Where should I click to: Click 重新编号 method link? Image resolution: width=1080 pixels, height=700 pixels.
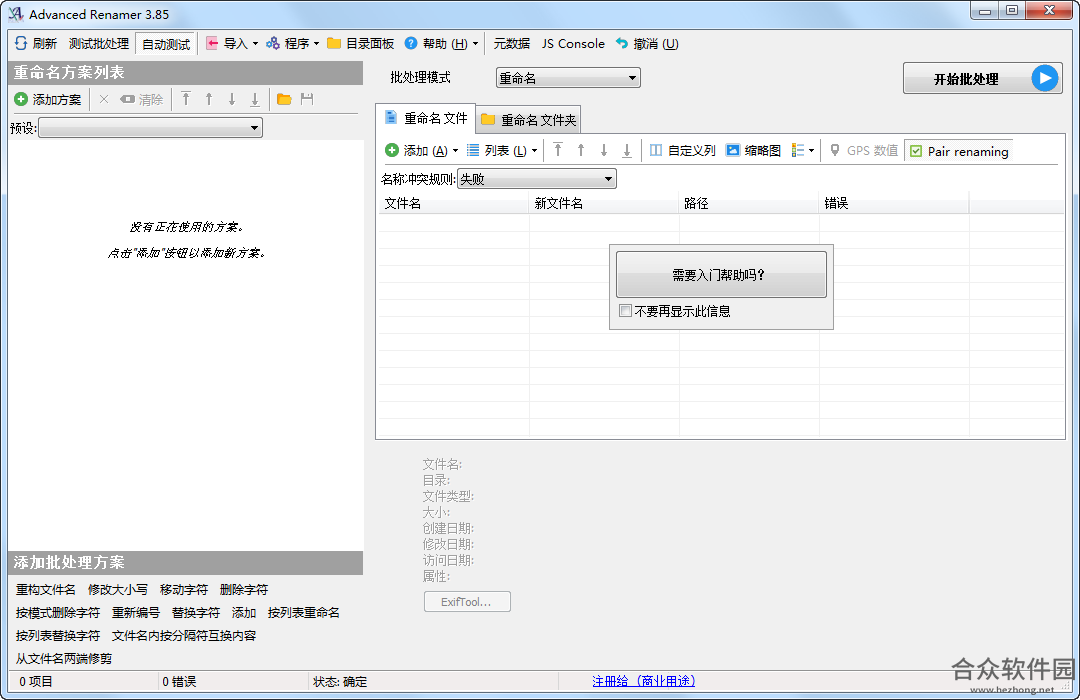[x=136, y=612]
